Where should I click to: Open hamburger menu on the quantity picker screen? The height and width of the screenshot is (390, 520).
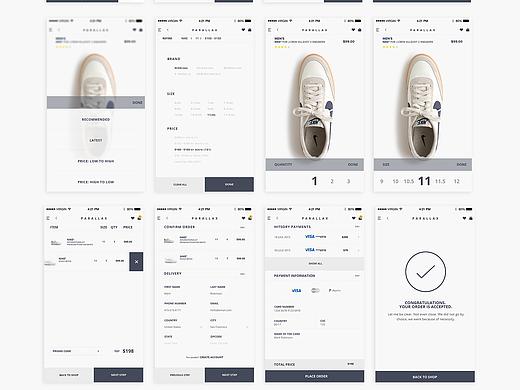click(269, 30)
